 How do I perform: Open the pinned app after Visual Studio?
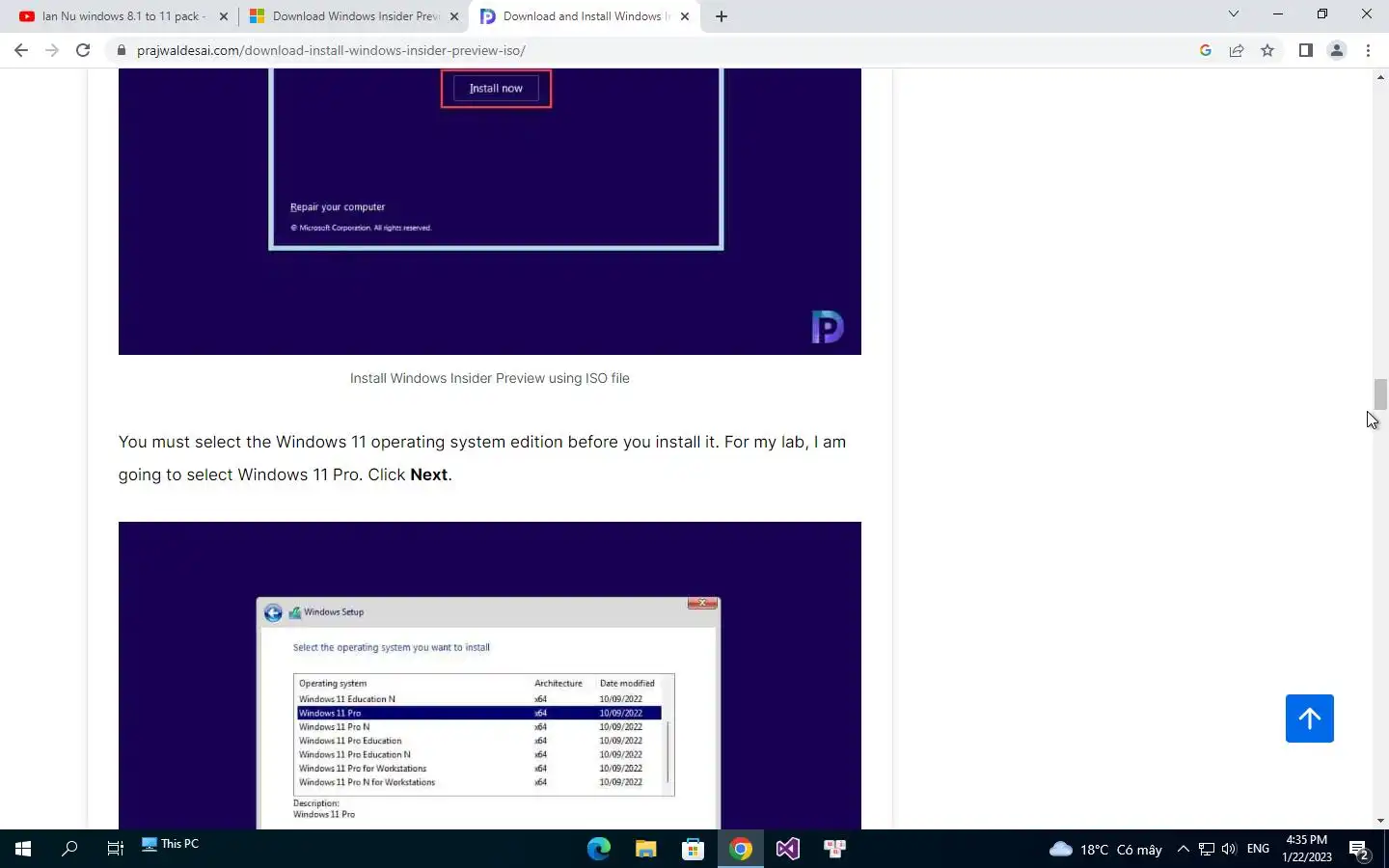click(834, 849)
